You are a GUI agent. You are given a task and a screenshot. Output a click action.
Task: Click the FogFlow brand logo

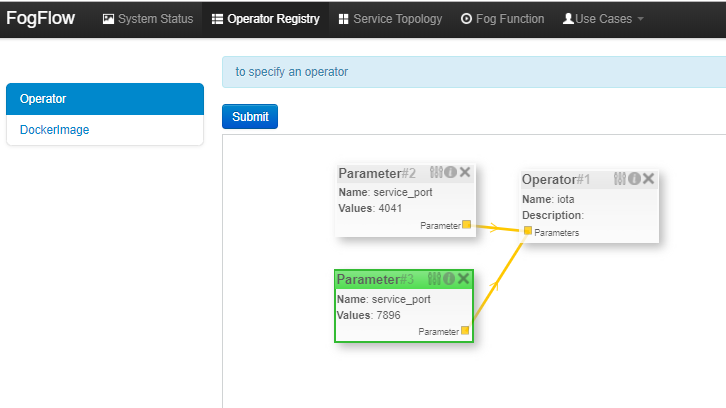(x=43, y=19)
